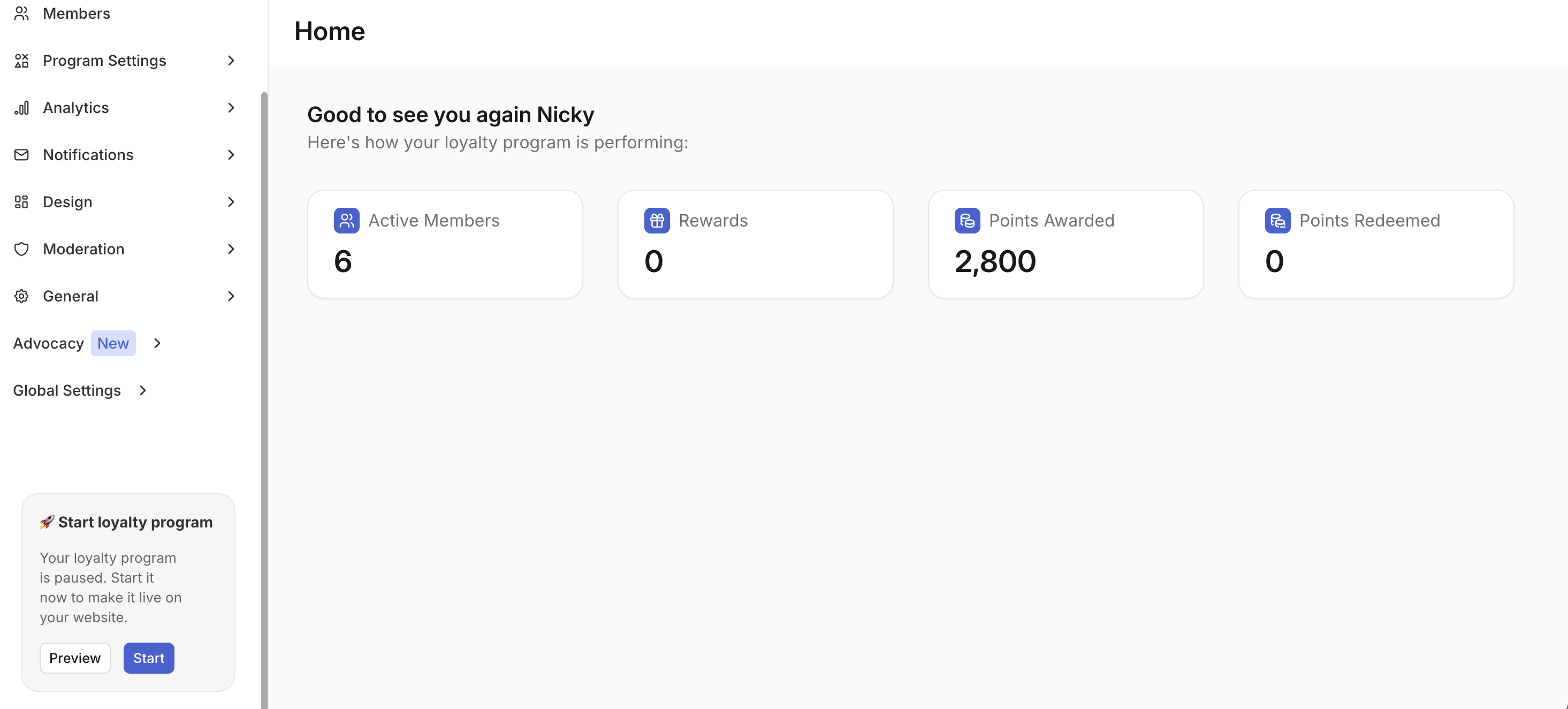The height and width of the screenshot is (709, 1568).
Task: Click 'Good to see you again Nicky' text
Action: 451,115
